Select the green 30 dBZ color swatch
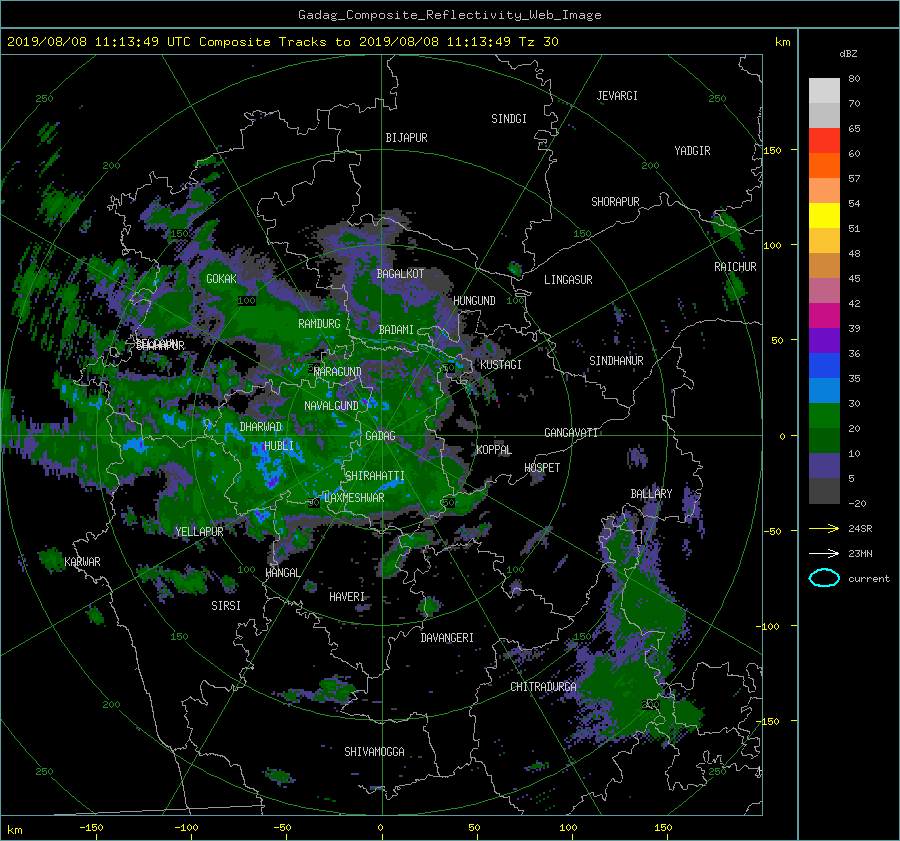900x841 pixels. point(824,415)
